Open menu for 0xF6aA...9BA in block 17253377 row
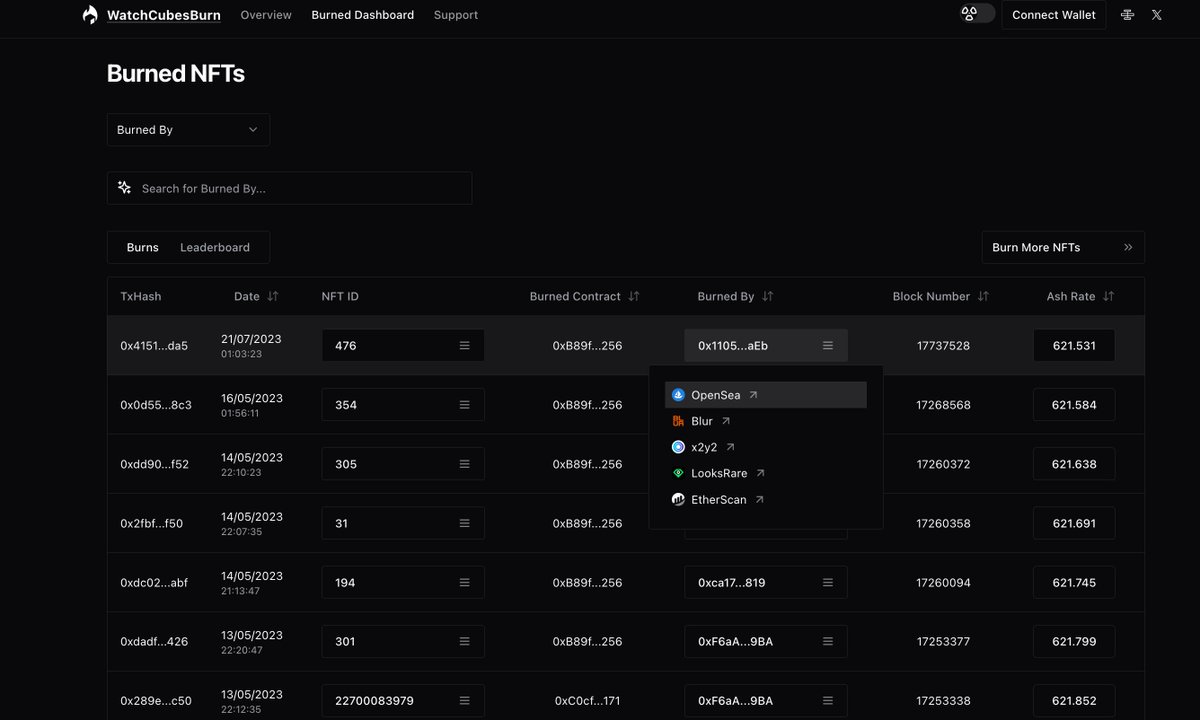 827,642
